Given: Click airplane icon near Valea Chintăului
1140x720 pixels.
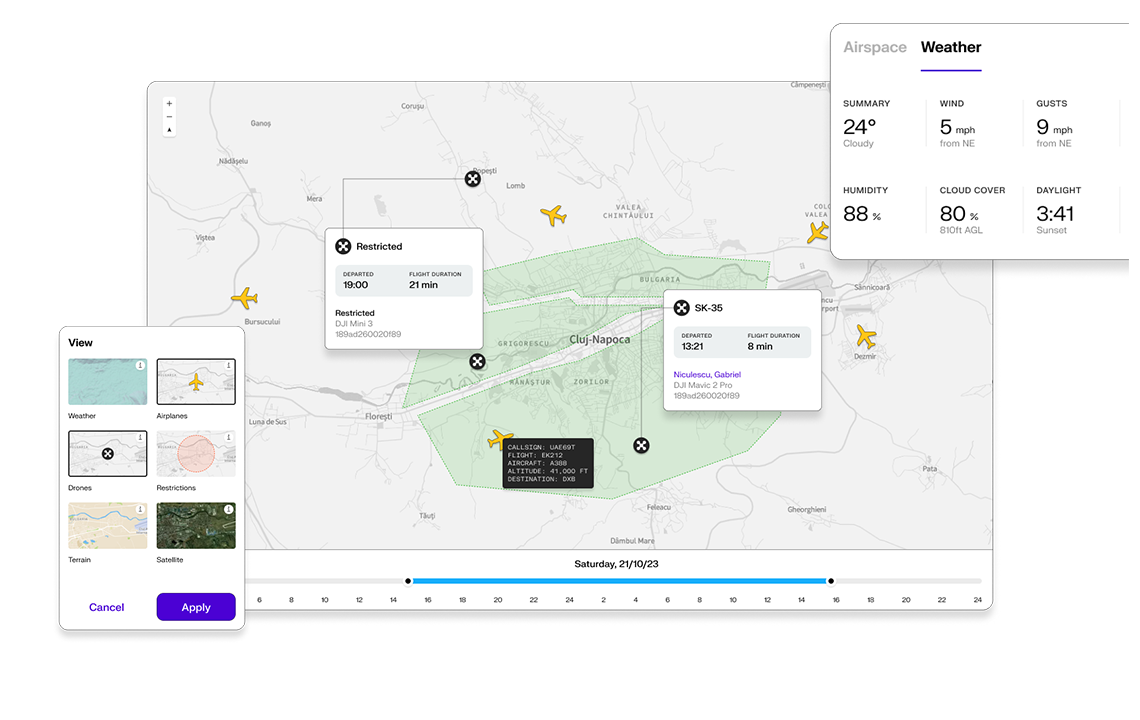Looking at the screenshot, I should 553,215.
